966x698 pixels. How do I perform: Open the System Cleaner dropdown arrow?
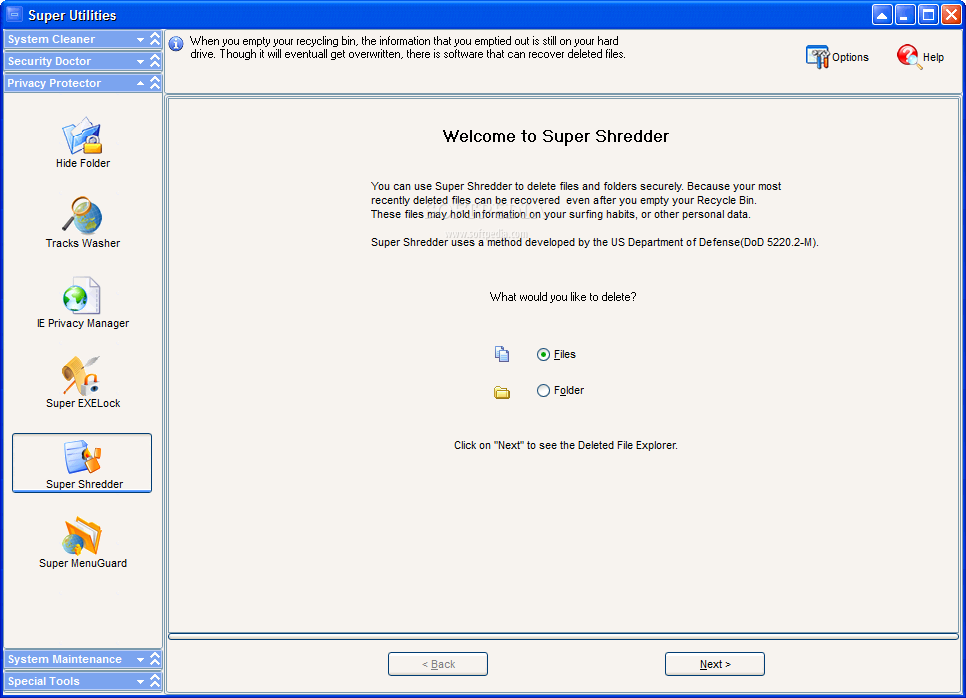[140, 39]
